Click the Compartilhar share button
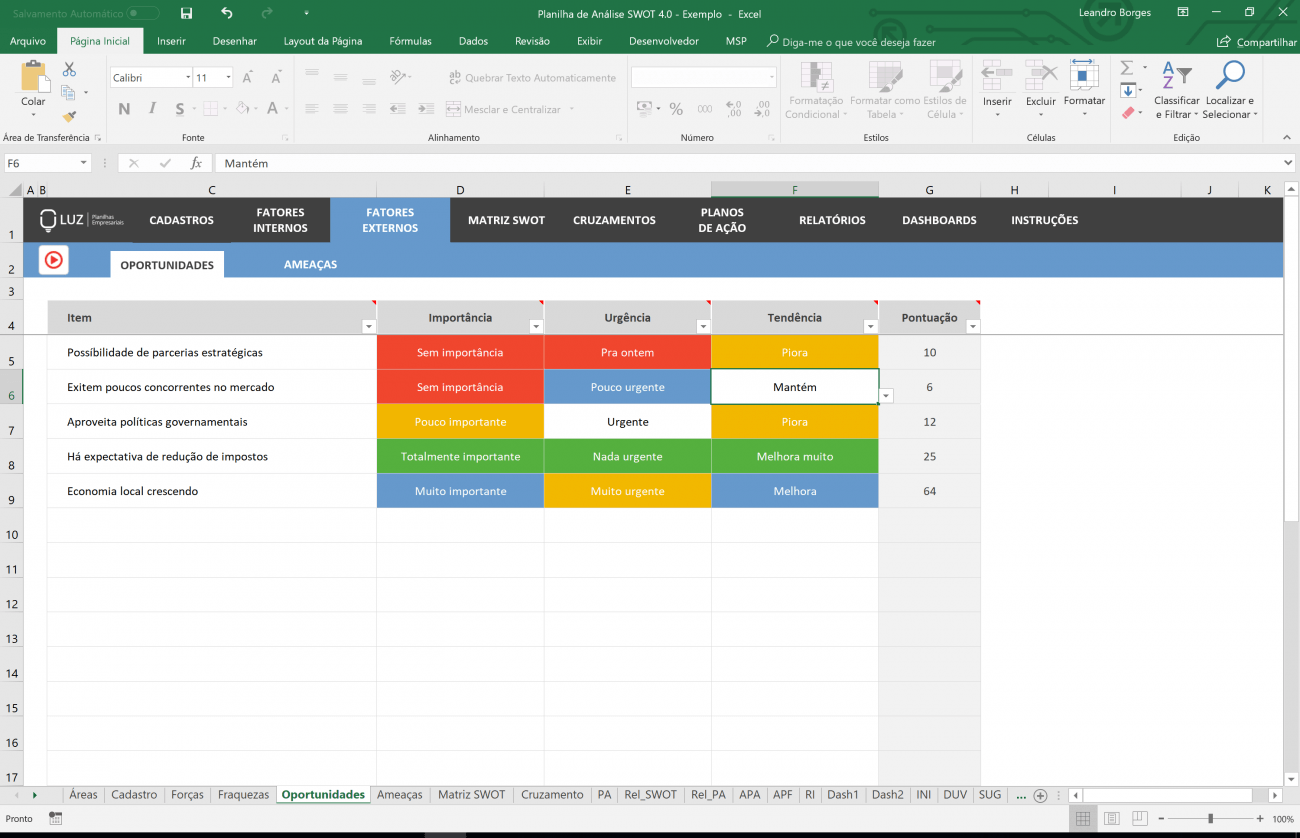 pos(1256,42)
